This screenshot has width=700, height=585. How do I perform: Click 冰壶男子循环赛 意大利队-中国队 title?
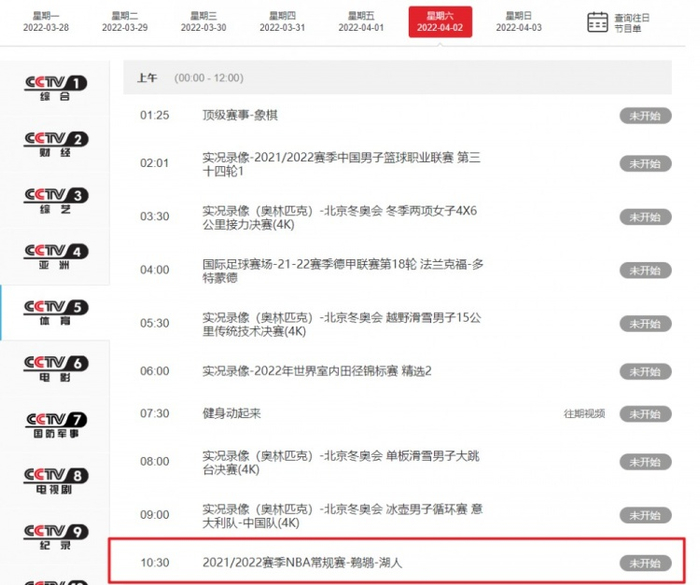pyautogui.click(x=343, y=516)
